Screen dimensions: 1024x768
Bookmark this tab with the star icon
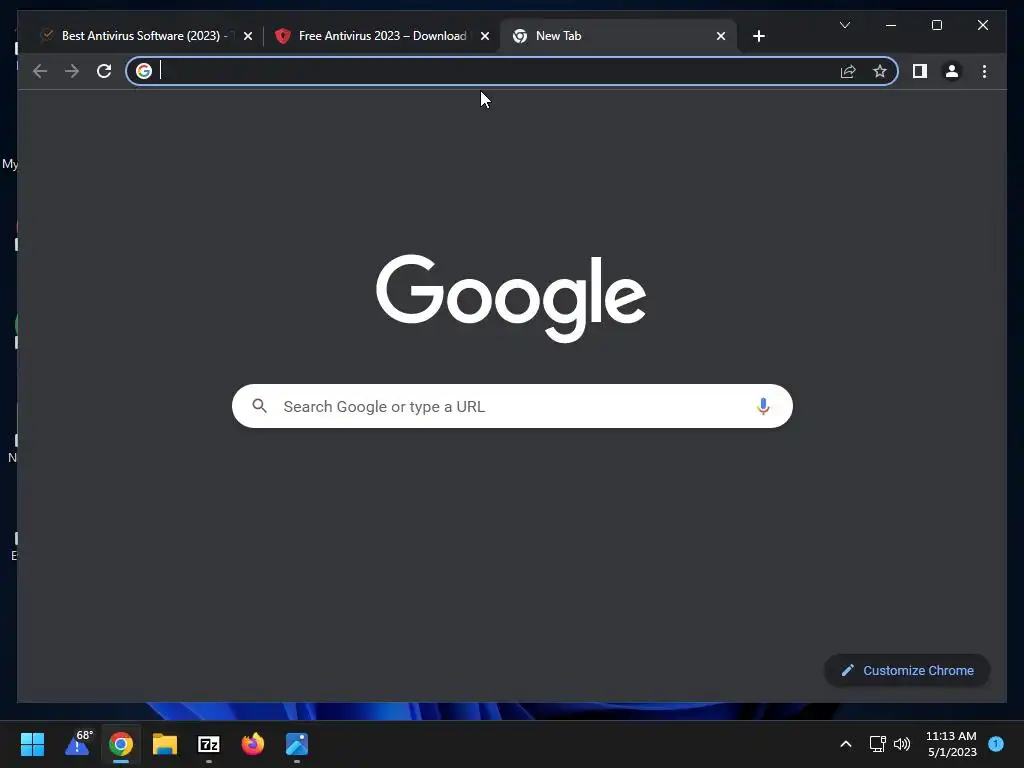pos(880,71)
